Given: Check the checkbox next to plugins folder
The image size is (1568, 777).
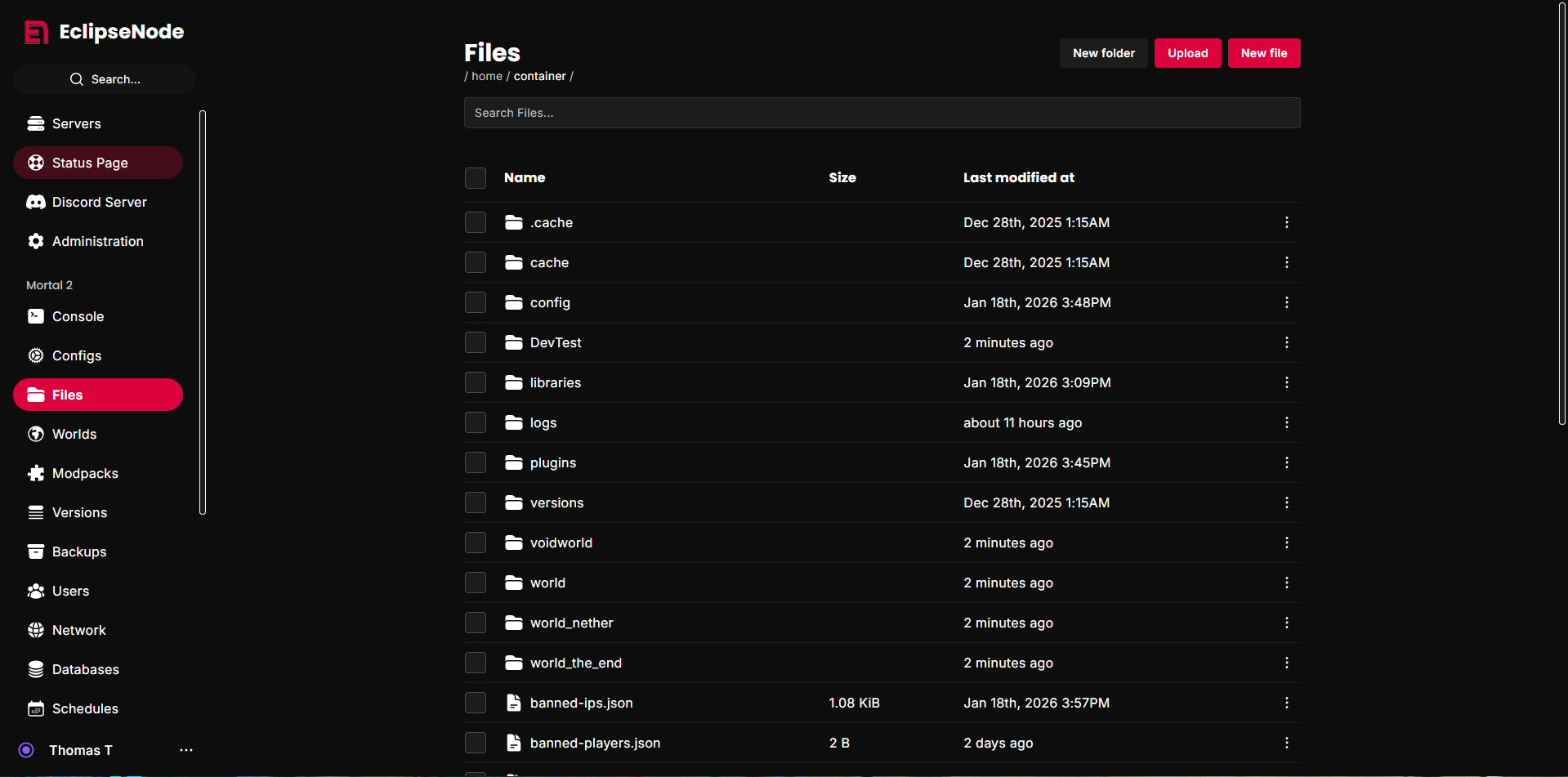Looking at the screenshot, I should 476,462.
